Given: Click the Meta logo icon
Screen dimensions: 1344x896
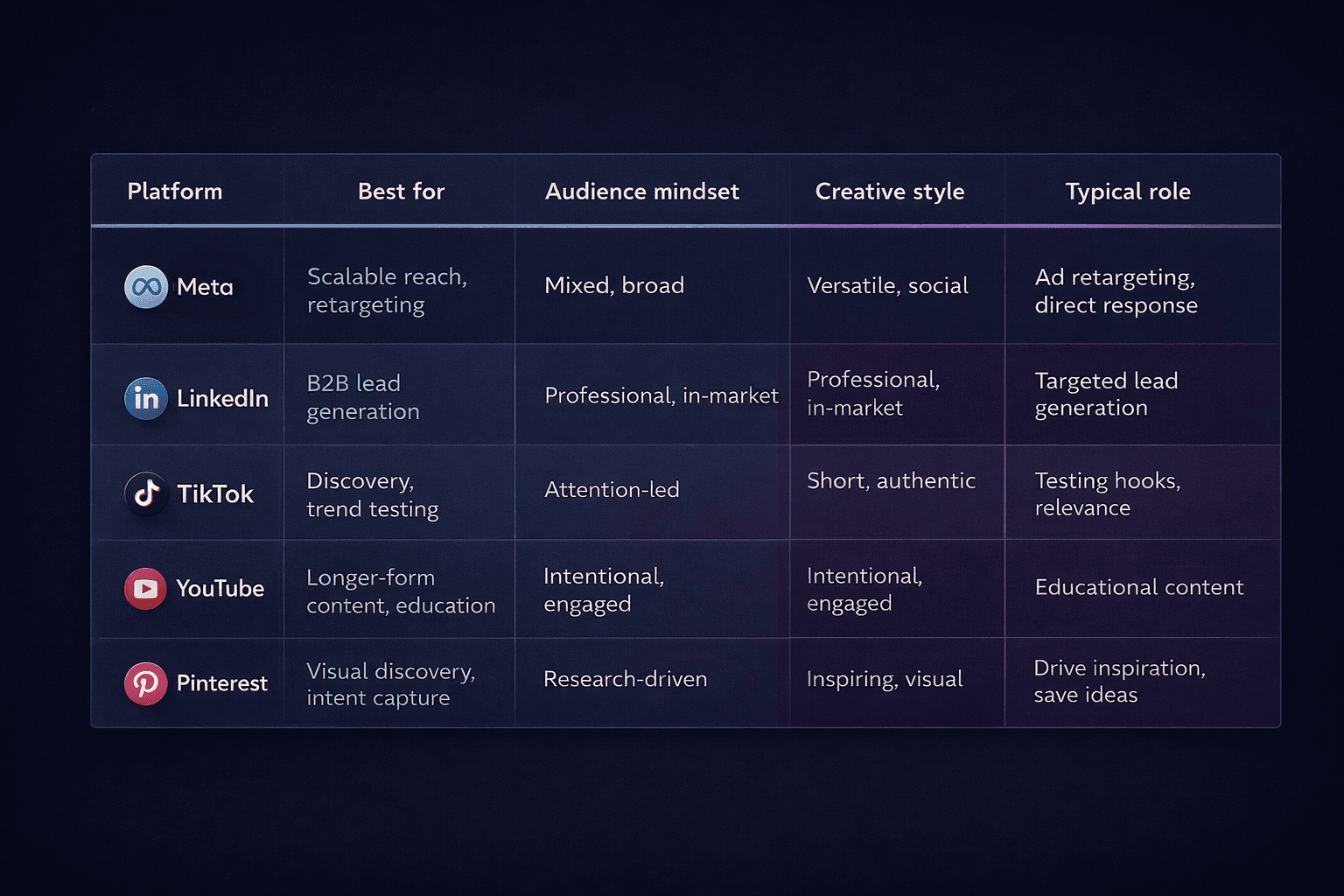Looking at the screenshot, I should click(x=146, y=287).
